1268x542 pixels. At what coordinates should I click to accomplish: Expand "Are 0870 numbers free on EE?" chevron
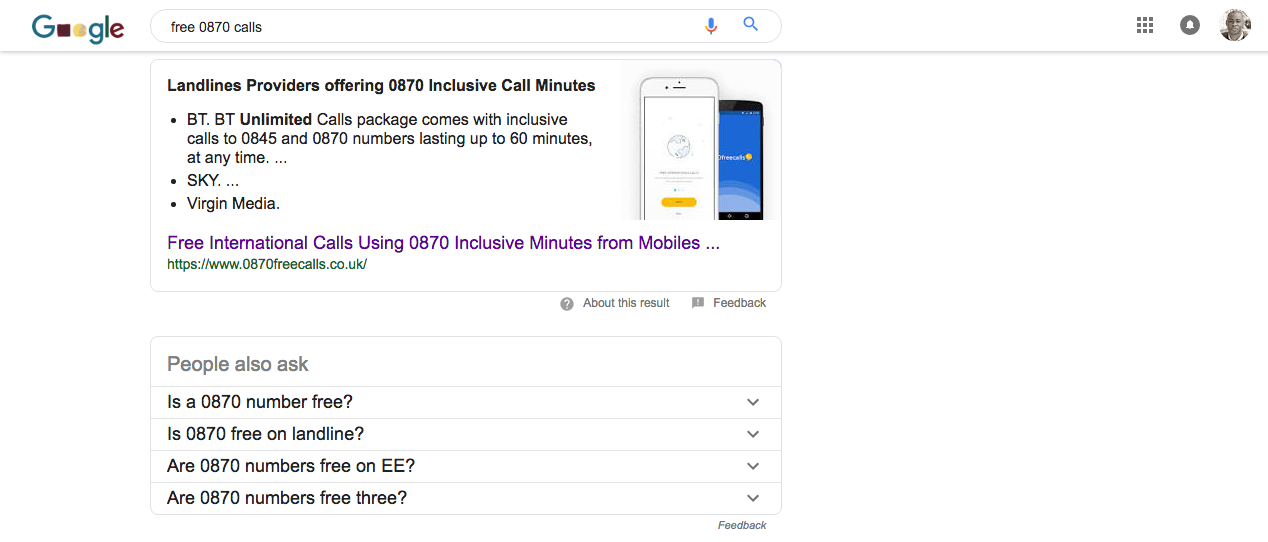tap(753, 466)
